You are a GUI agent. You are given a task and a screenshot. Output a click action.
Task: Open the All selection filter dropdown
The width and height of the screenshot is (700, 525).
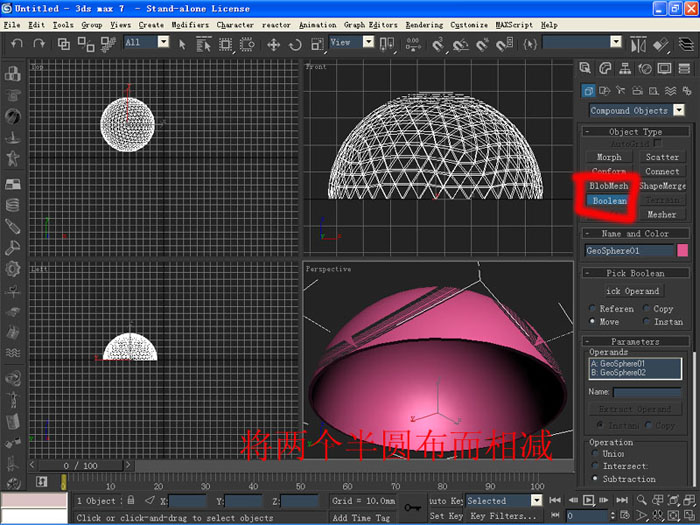pos(163,42)
